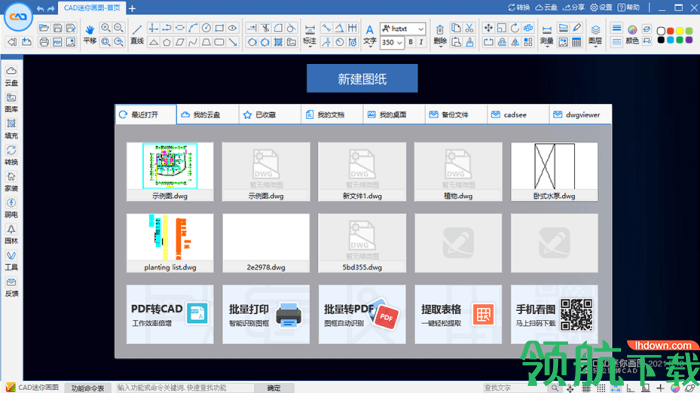
Task: Select the pentagon polygon tool
Action: (167, 42)
